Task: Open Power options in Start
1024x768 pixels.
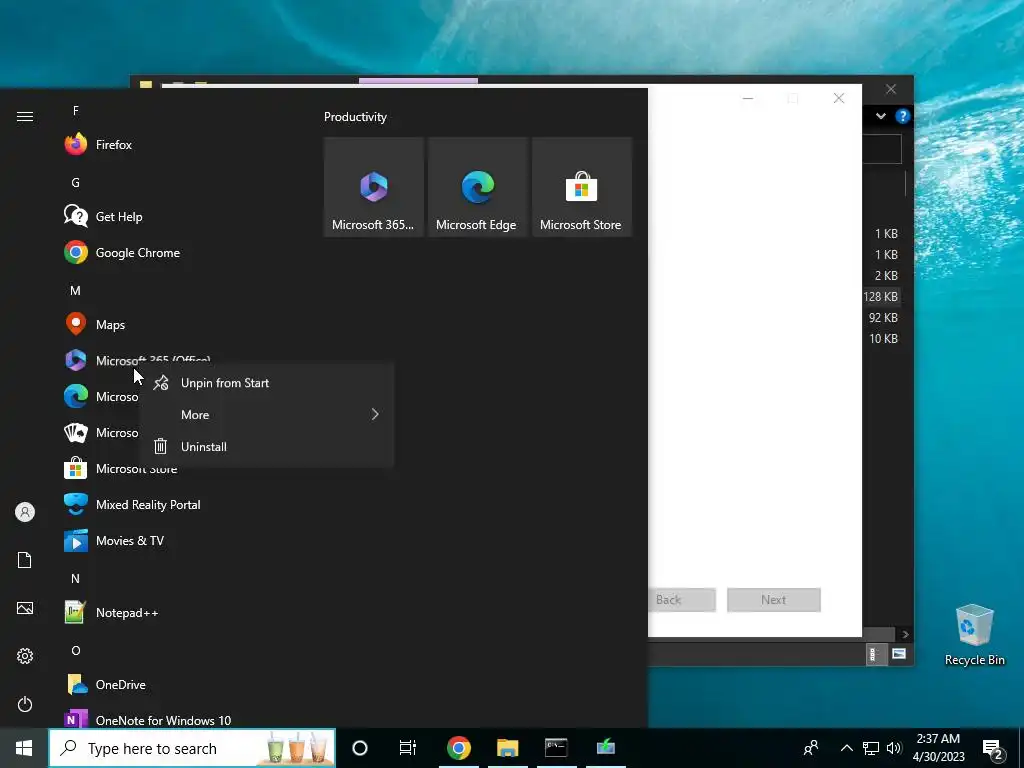Action: 25,704
